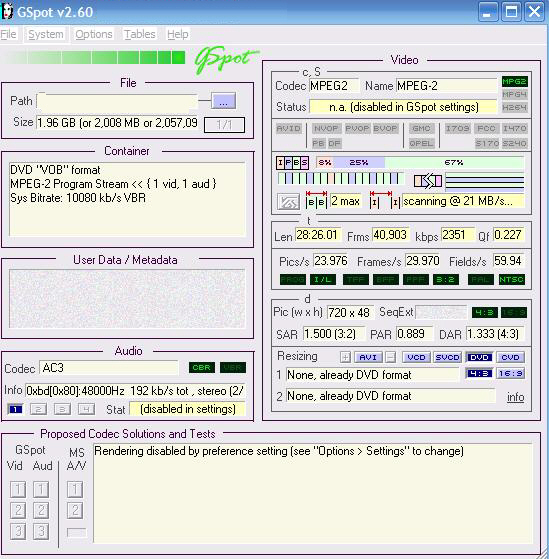Click the AVID indicator badge
This screenshot has width=549, height=559.
pos(288,128)
